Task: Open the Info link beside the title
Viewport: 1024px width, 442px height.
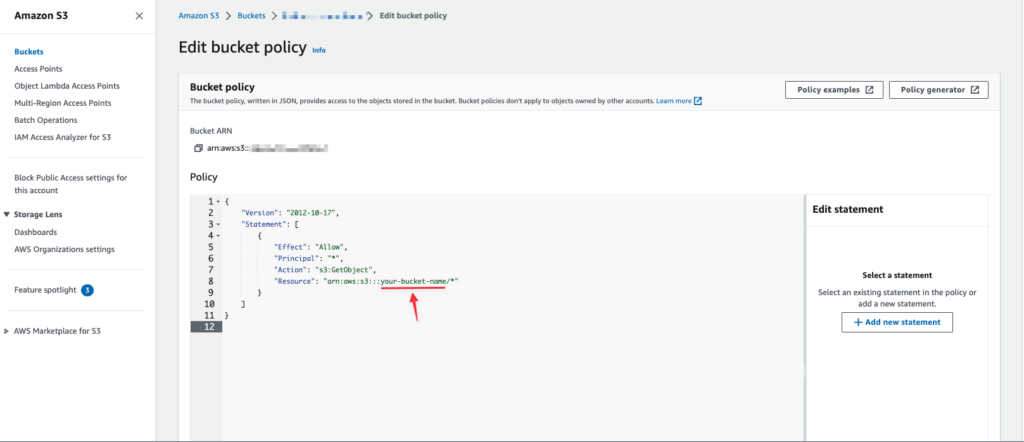Action: coord(319,50)
